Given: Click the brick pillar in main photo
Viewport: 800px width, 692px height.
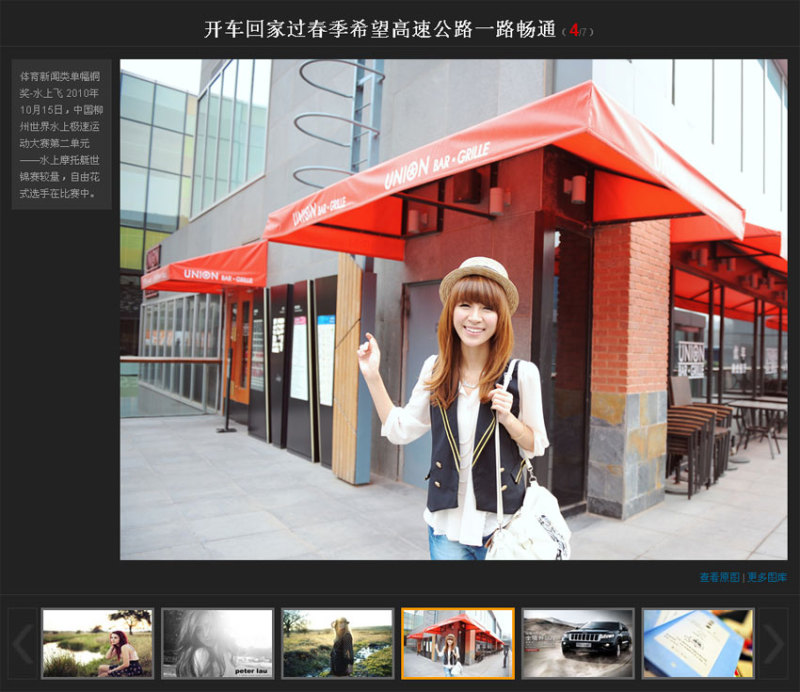Looking at the screenshot, I should point(629,310).
